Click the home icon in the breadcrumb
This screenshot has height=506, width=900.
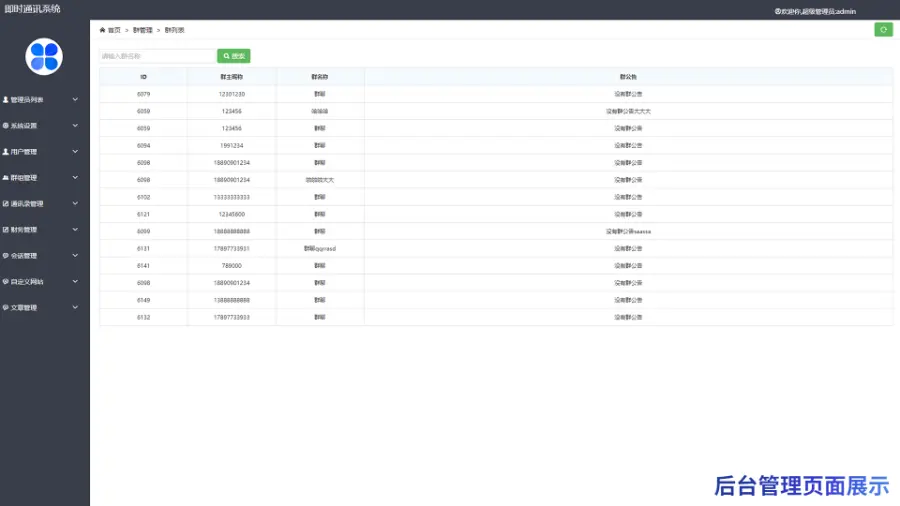(102, 30)
